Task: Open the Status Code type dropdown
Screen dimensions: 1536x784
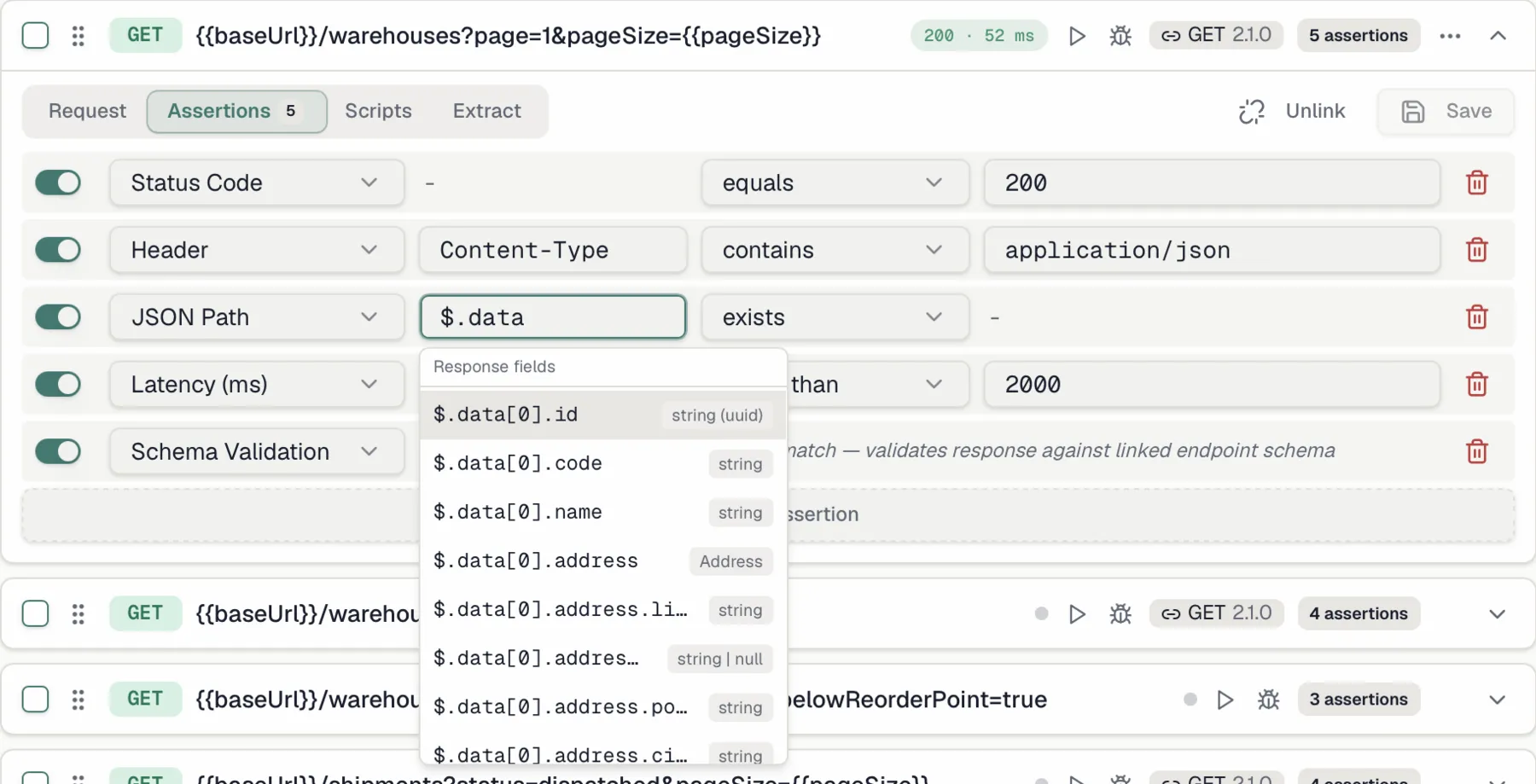Action: (x=256, y=183)
